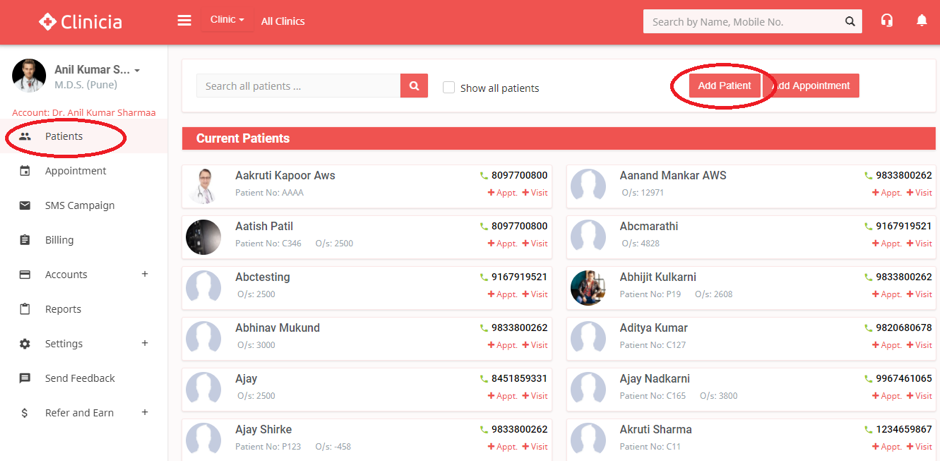Click the hamburger menu icon
This screenshot has height=461, width=940.
(x=184, y=21)
